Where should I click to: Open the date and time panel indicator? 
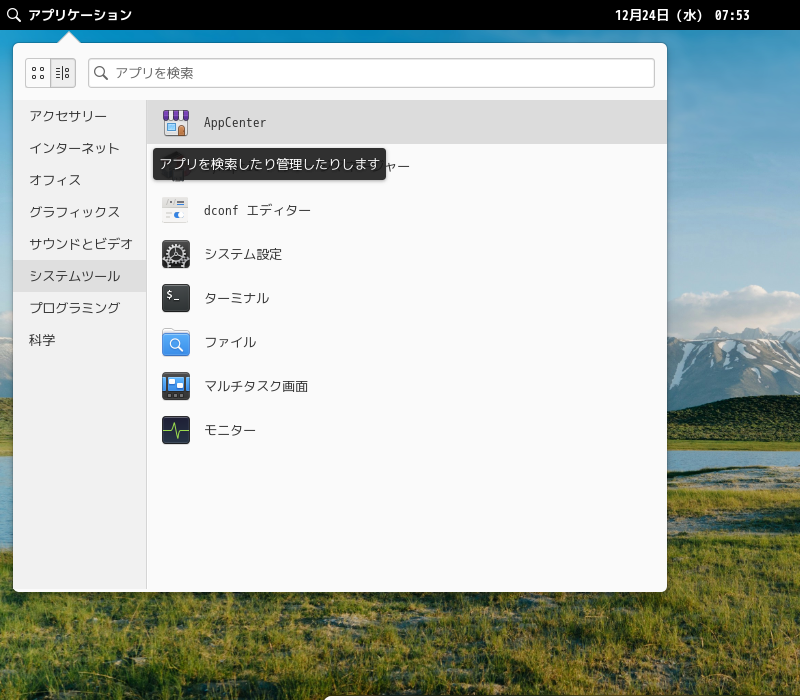click(x=682, y=15)
